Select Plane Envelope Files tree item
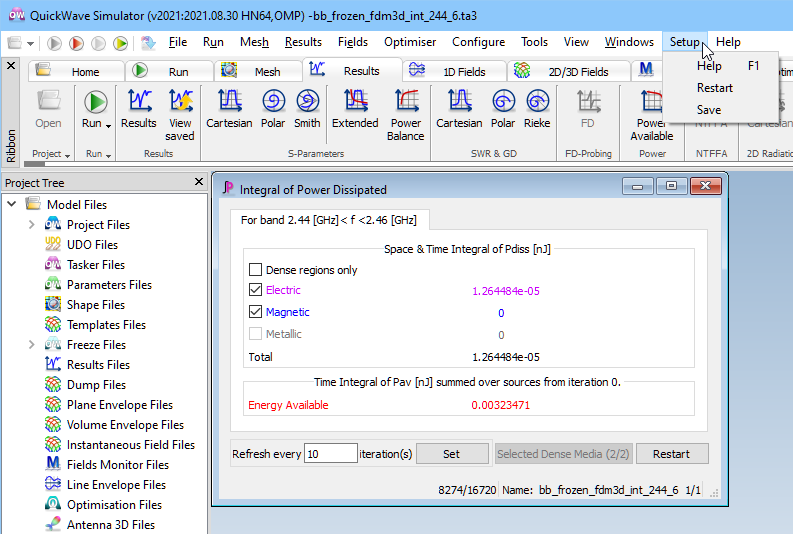The height and width of the screenshot is (534, 793). [119, 405]
